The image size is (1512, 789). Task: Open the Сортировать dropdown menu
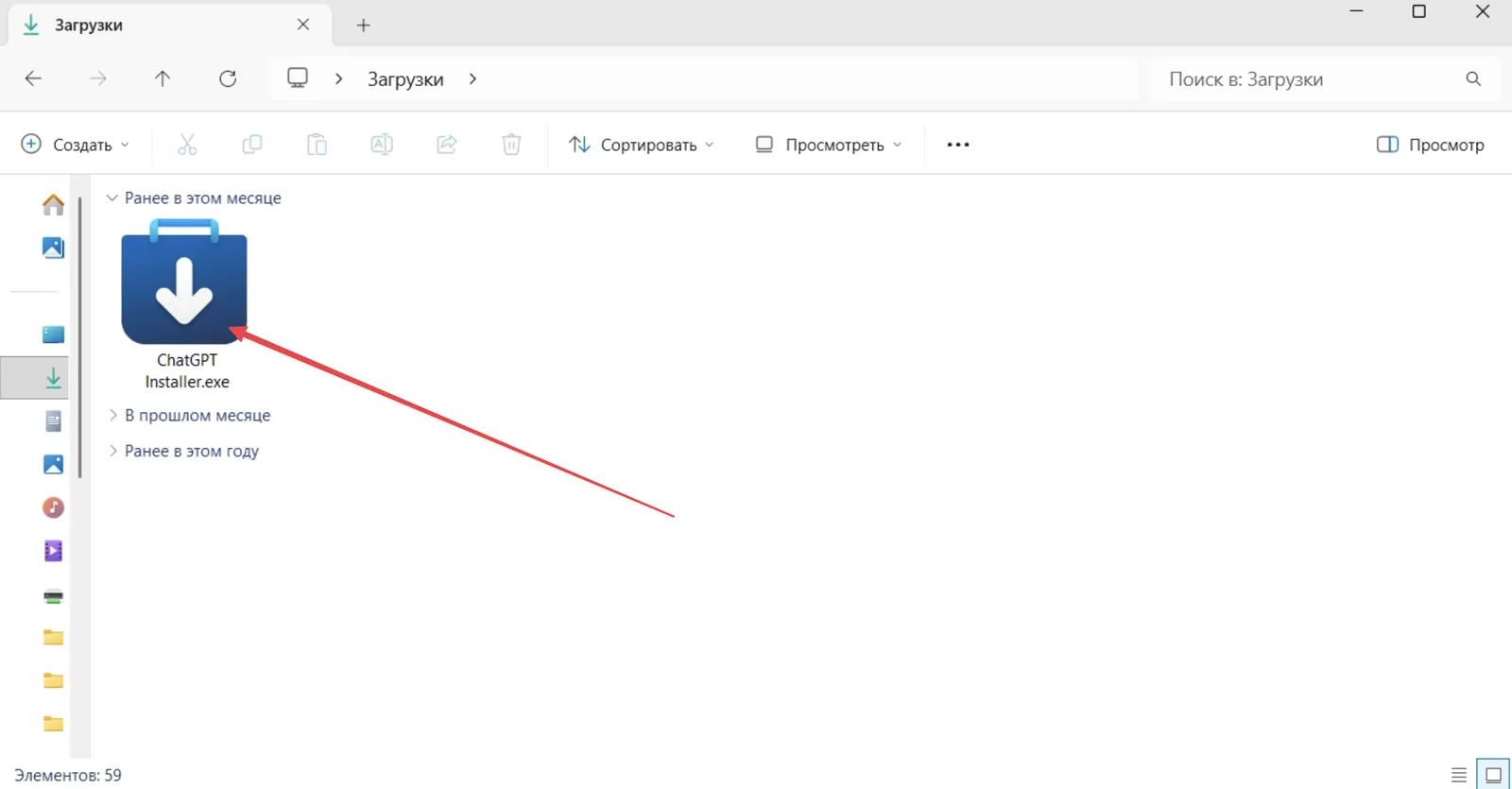641,145
